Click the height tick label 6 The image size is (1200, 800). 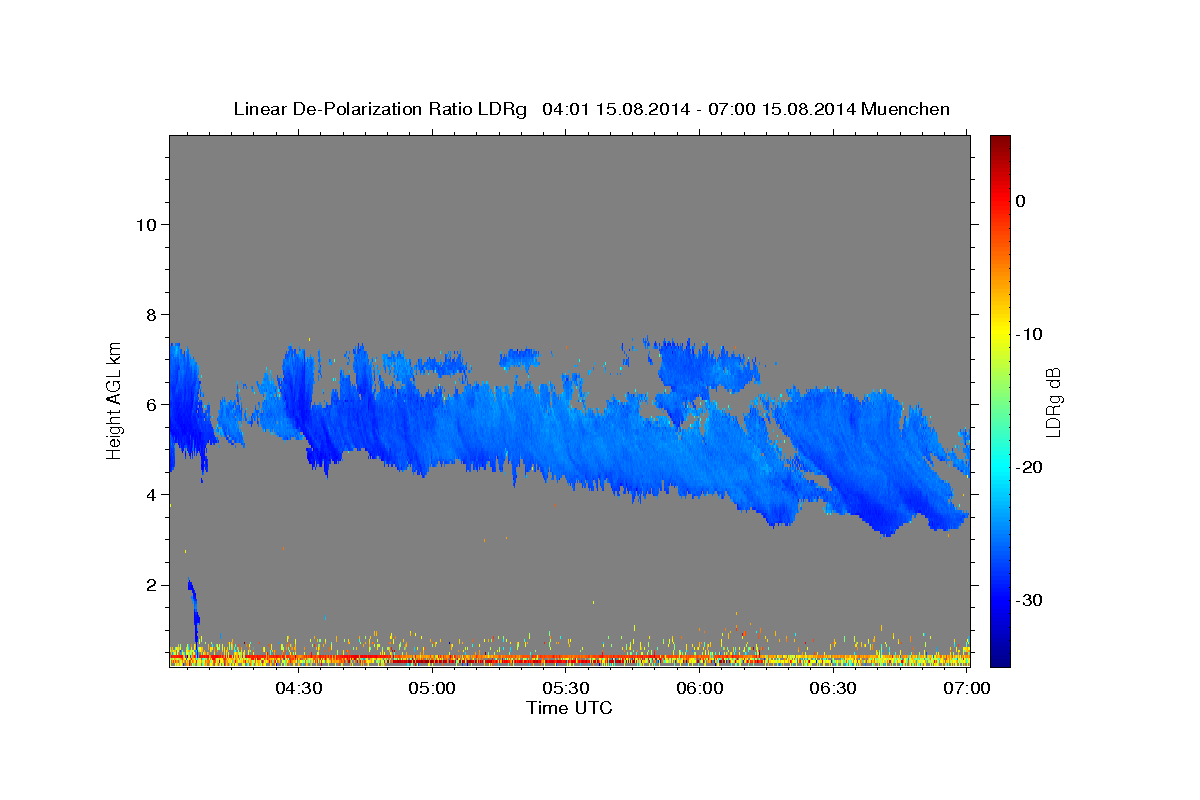pyautogui.click(x=150, y=404)
